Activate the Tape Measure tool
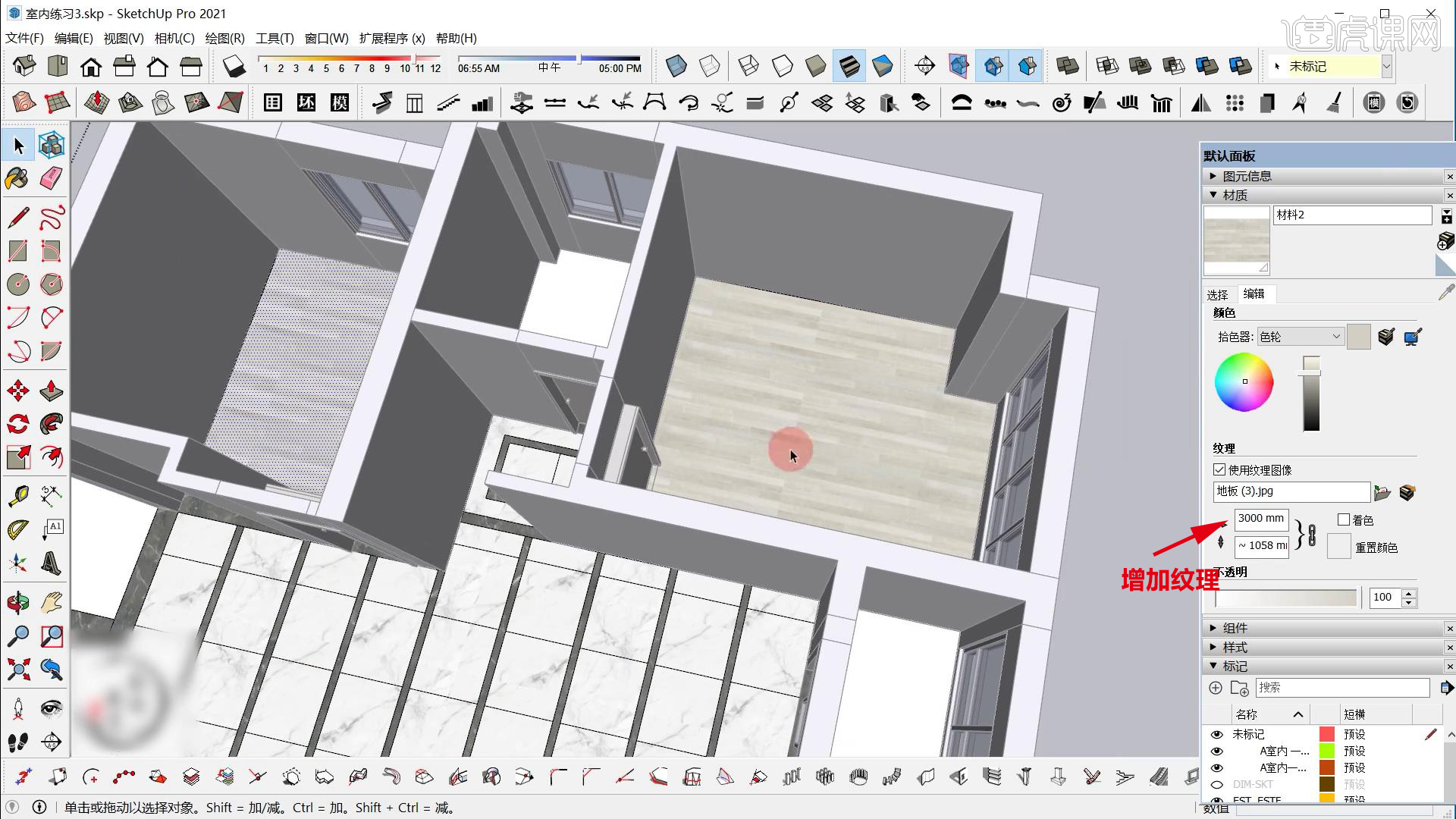The image size is (1456, 819). tap(18, 496)
